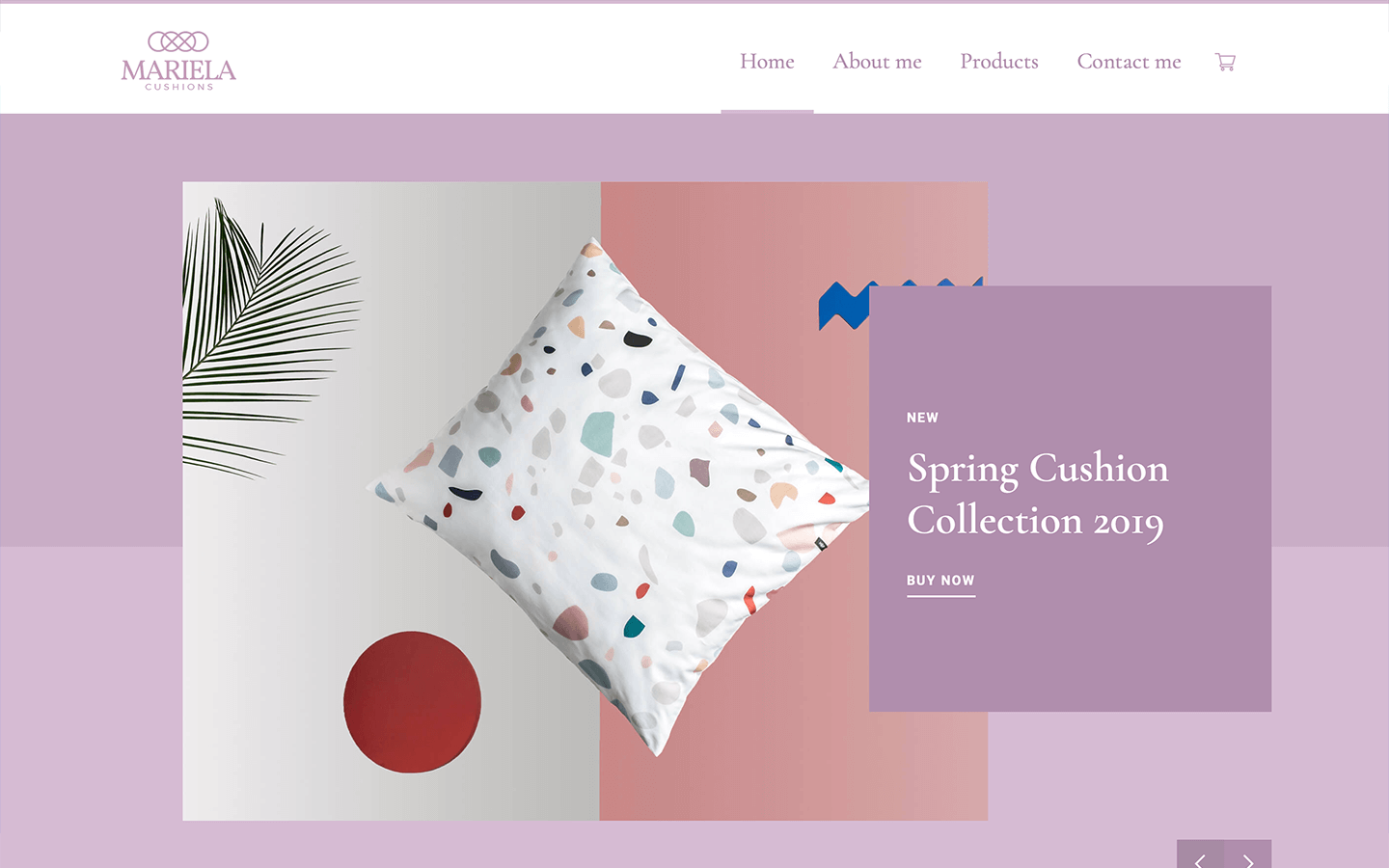Image resolution: width=1389 pixels, height=868 pixels.
Task: Open the About me page
Action: [877, 62]
